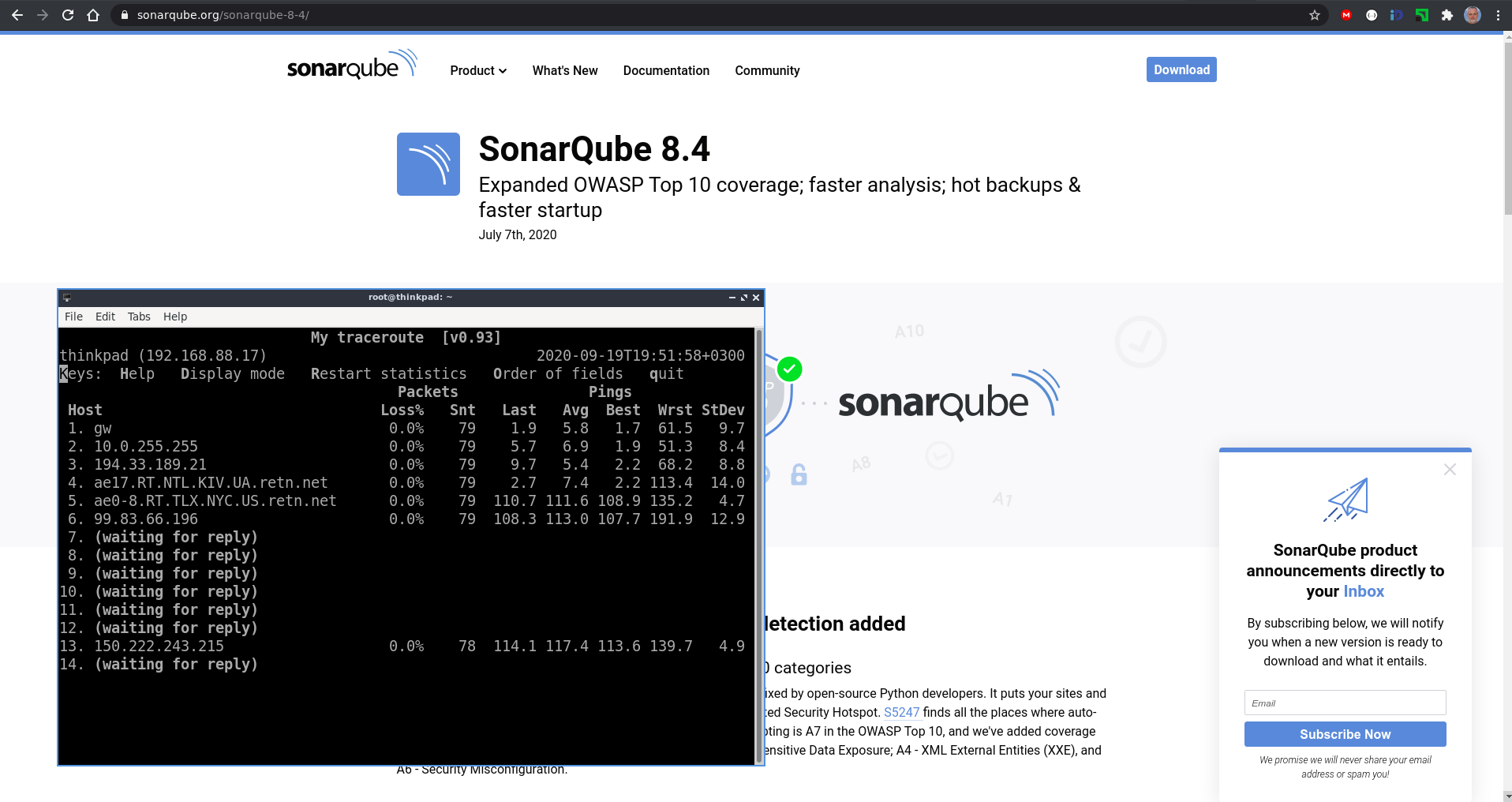Open the terminal Edit menu
Viewport: 1512px width, 802px height.
pos(105,317)
